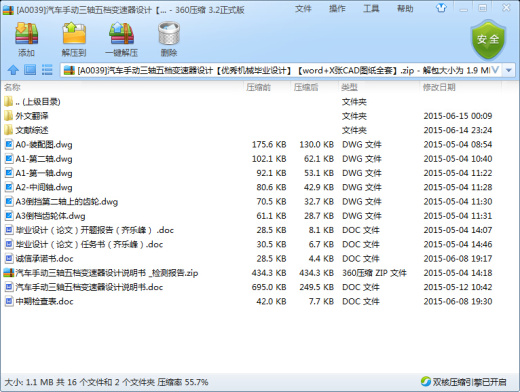Click the parent directory folder icon
The height and width of the screenshot is (392, 520).
(x=8, y=101)
